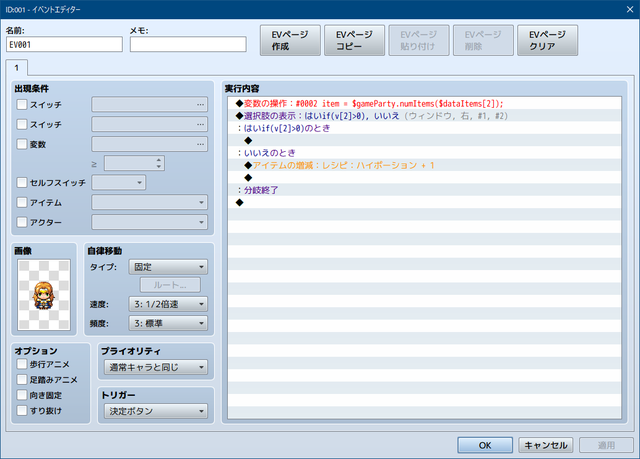Open the プライオリティ dropdown
The image size is (640, 459).
156,367
